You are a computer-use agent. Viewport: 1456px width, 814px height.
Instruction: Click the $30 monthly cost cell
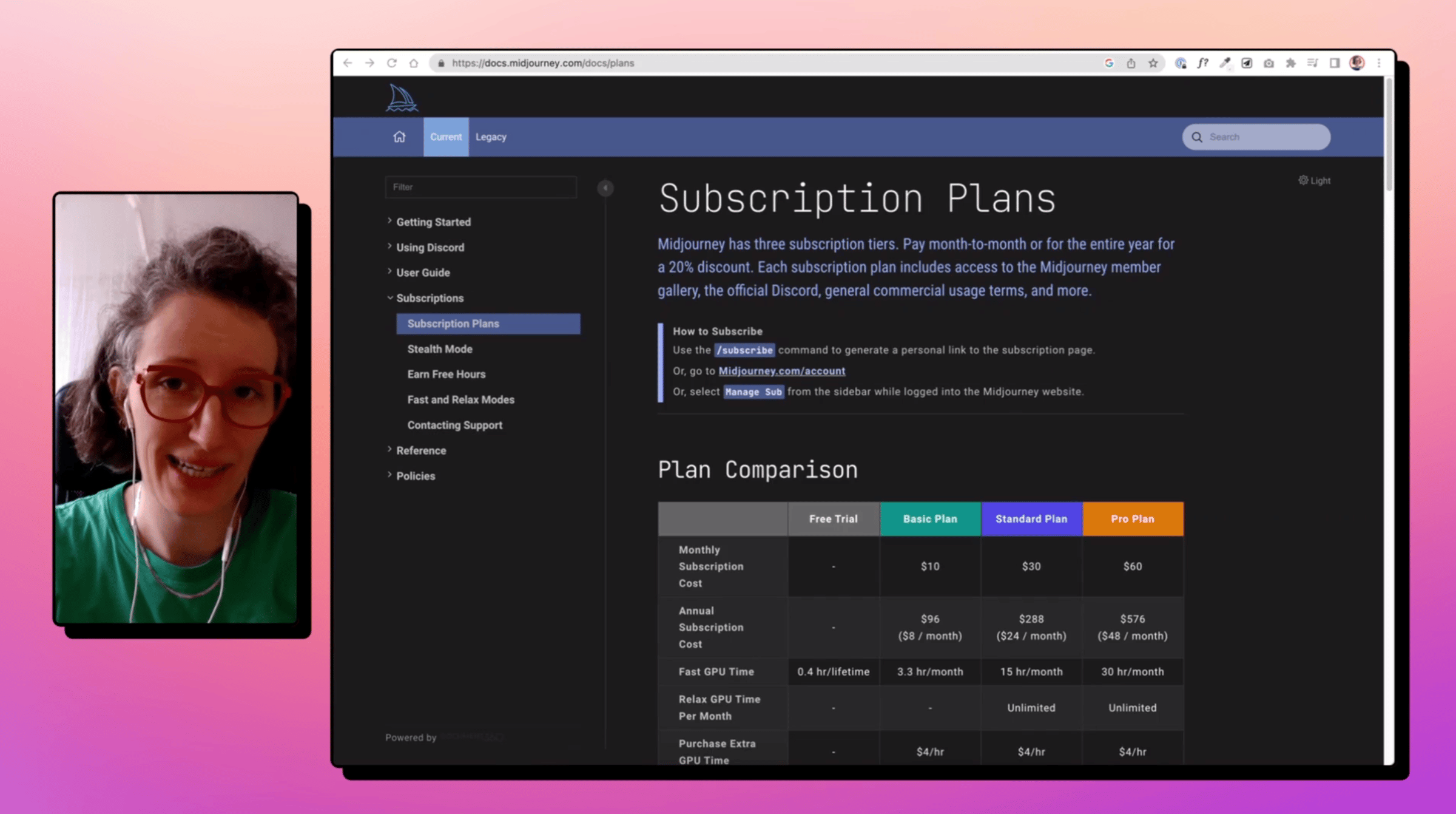1031,566
